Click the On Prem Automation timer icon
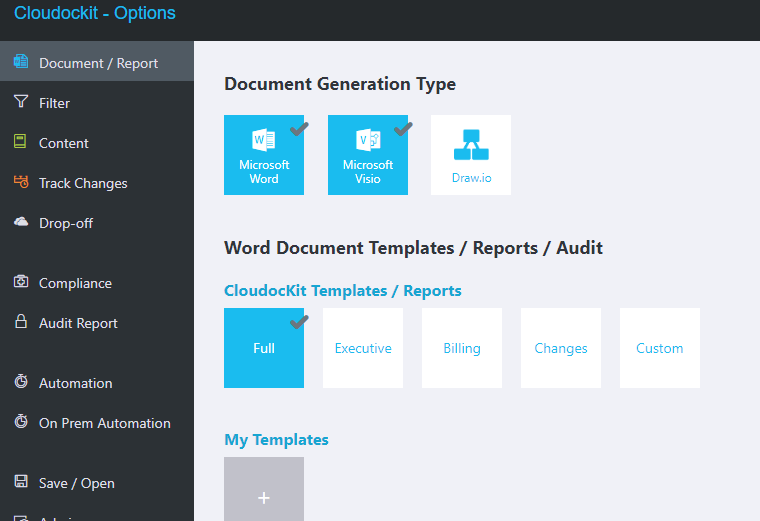This screenshot has height=521, width=760. click(21, 421)
